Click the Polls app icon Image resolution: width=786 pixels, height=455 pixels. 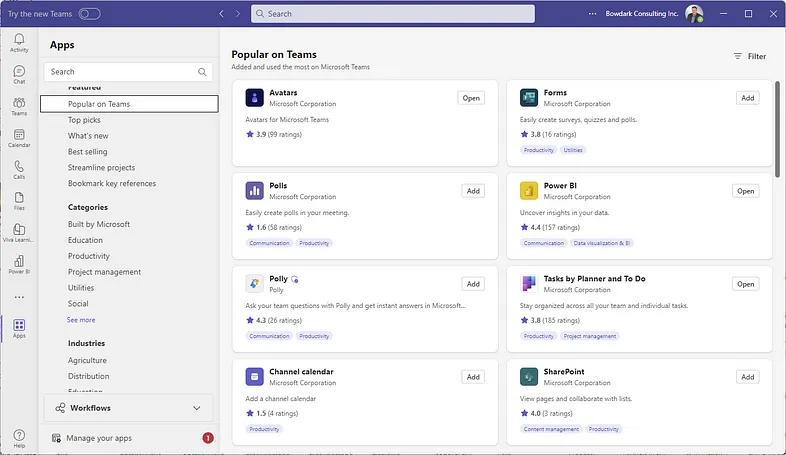(254, 191)
